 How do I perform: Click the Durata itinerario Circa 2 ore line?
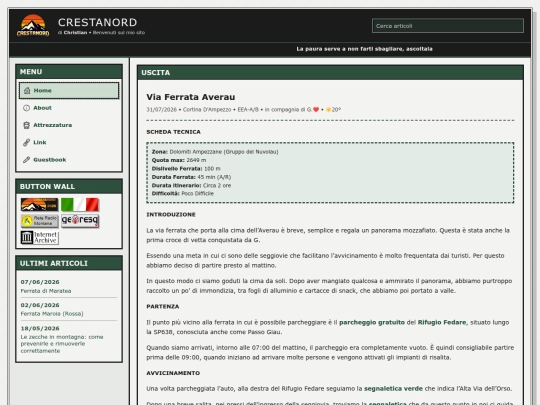[191, 185]
